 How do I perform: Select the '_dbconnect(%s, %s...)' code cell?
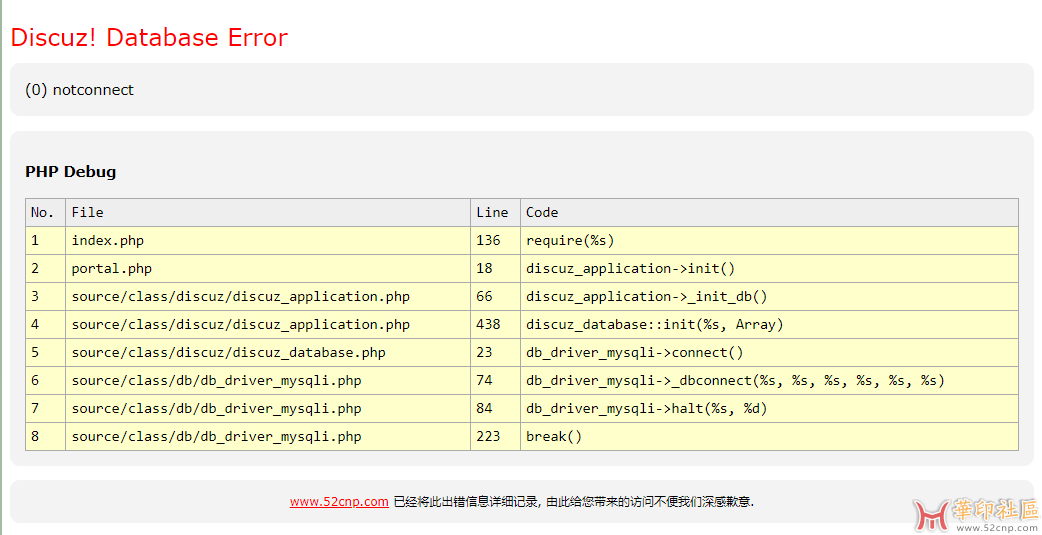coord(769,381)
